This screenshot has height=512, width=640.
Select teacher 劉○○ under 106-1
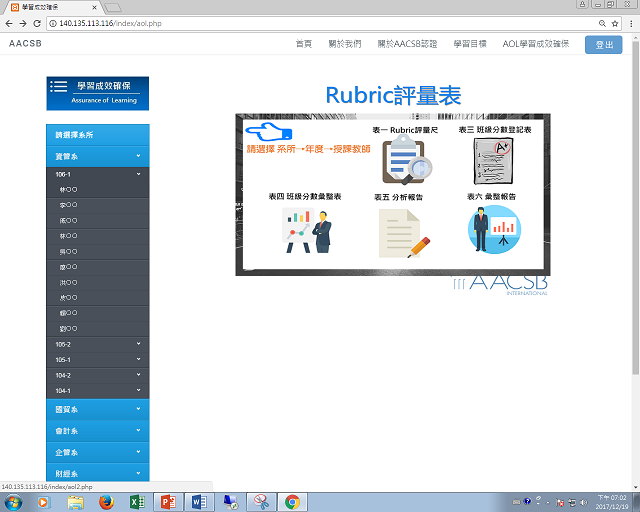[x=98, y=329]
